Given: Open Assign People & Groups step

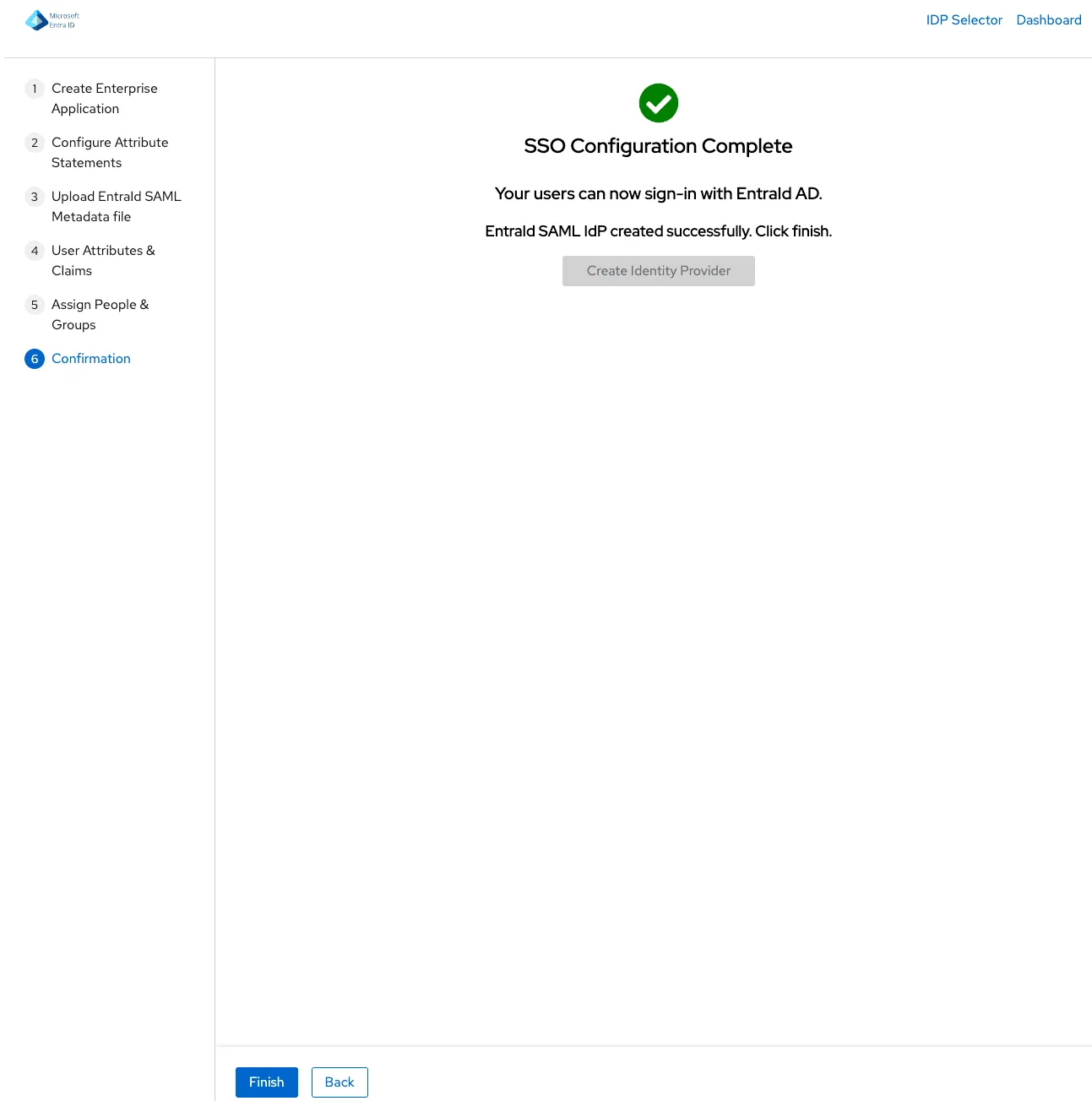Looking at the screenshot, I should (x=100, y=315).
